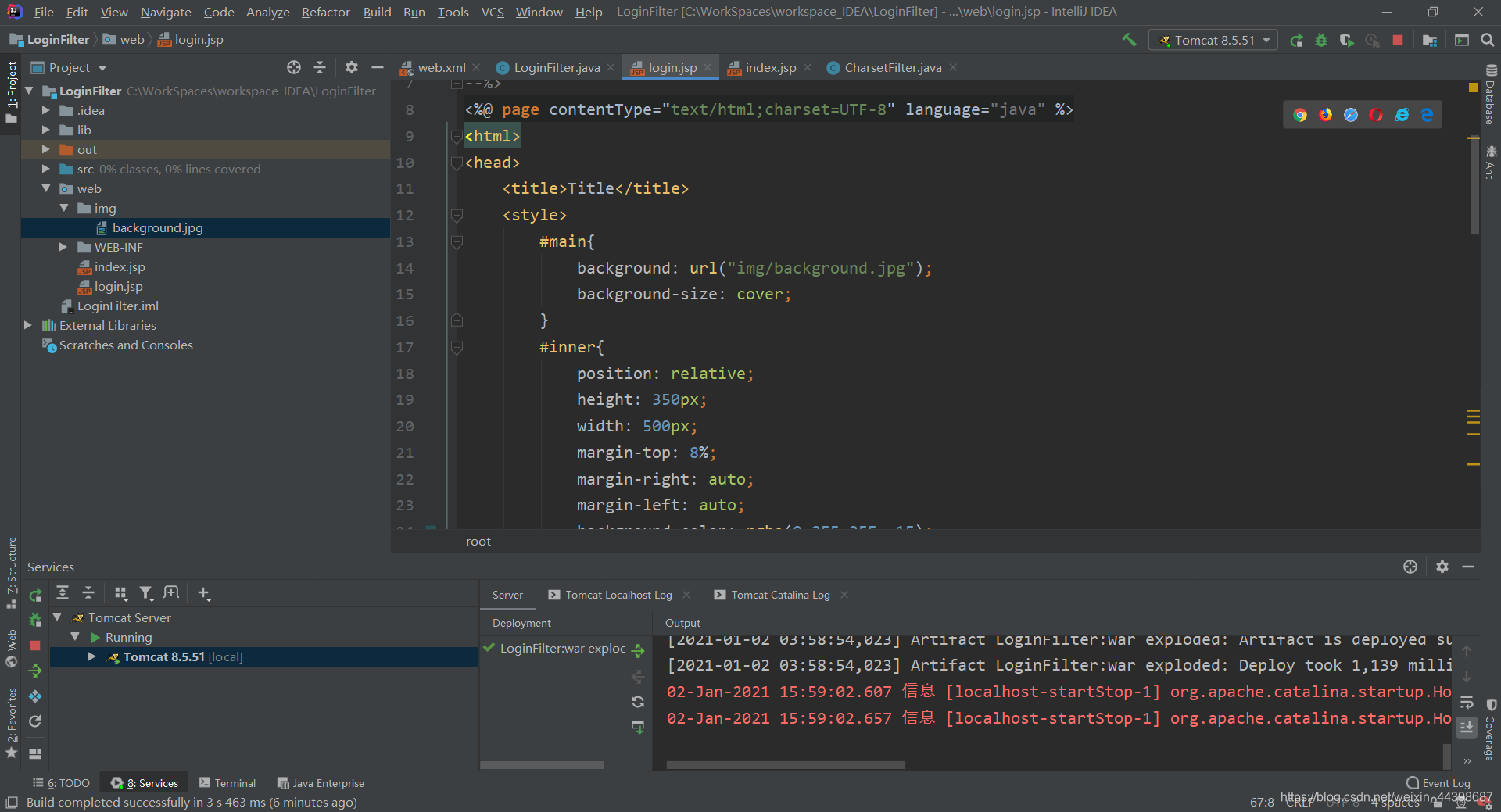Deploy all icon in Services sidebar
This screenshot has height=812, width=1501.
pos(35,671)
